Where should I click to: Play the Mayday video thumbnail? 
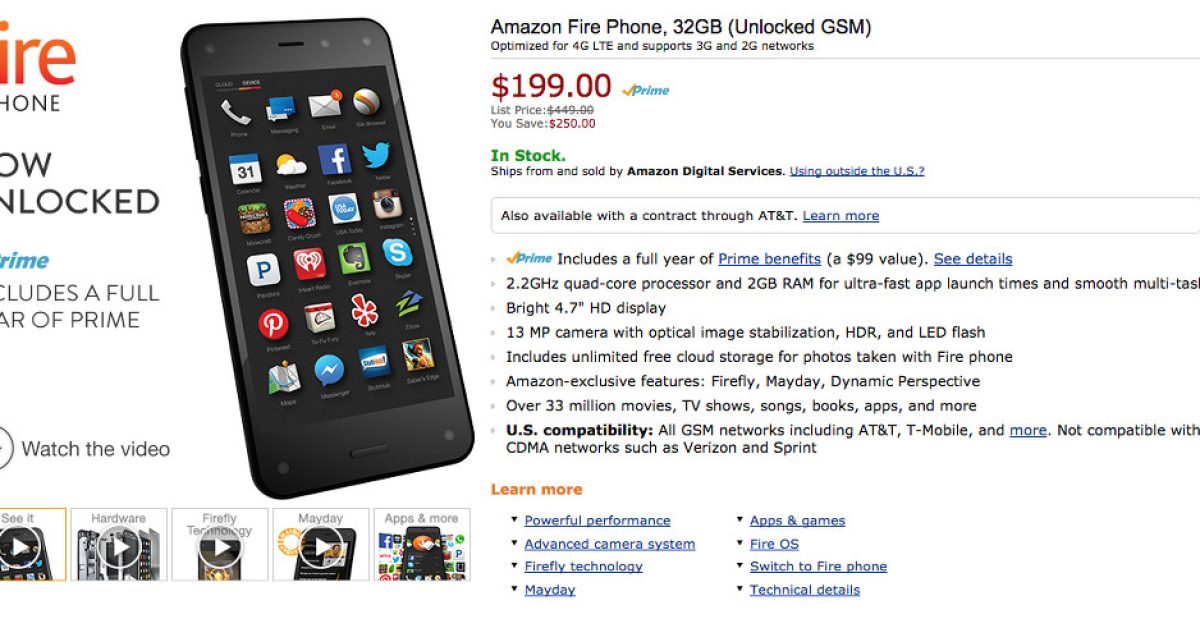tap(320, 545)
